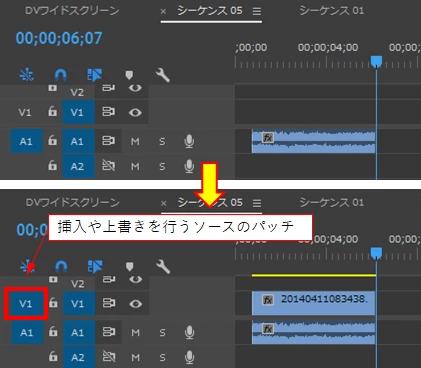Image resolution: width=421 pixels, height=368 pixels.
Task: Open wrench display settings in lower timeline
Action: (163, 267)
